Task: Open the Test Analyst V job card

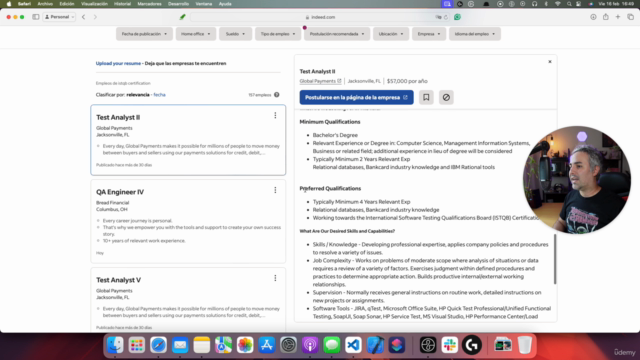Action: [x=188, y=300]
